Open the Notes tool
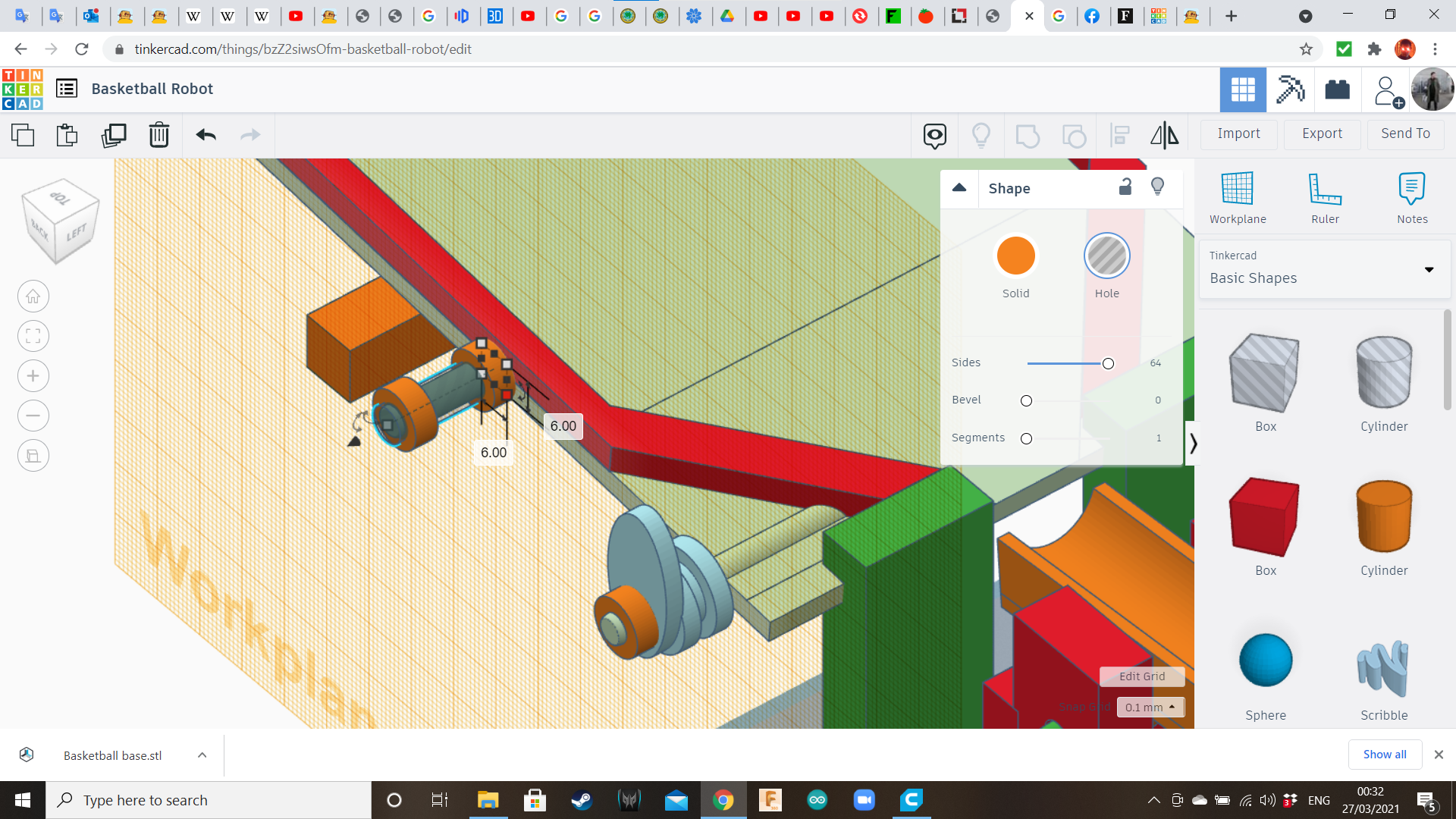This screenshot has width=1456, height=819. [1411, 197]
